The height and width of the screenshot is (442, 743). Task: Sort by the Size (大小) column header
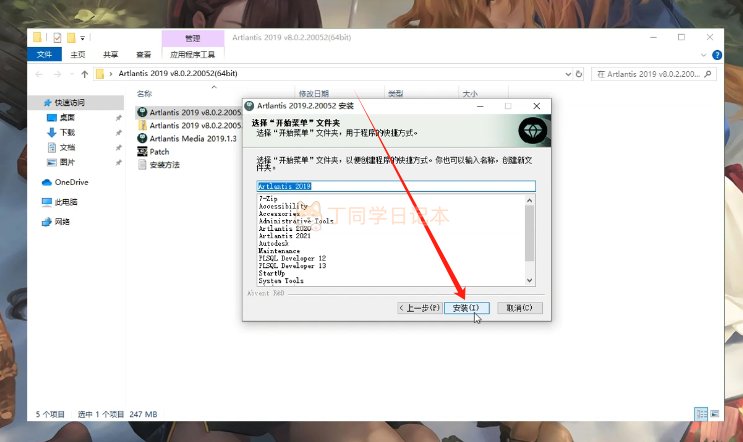470,94
